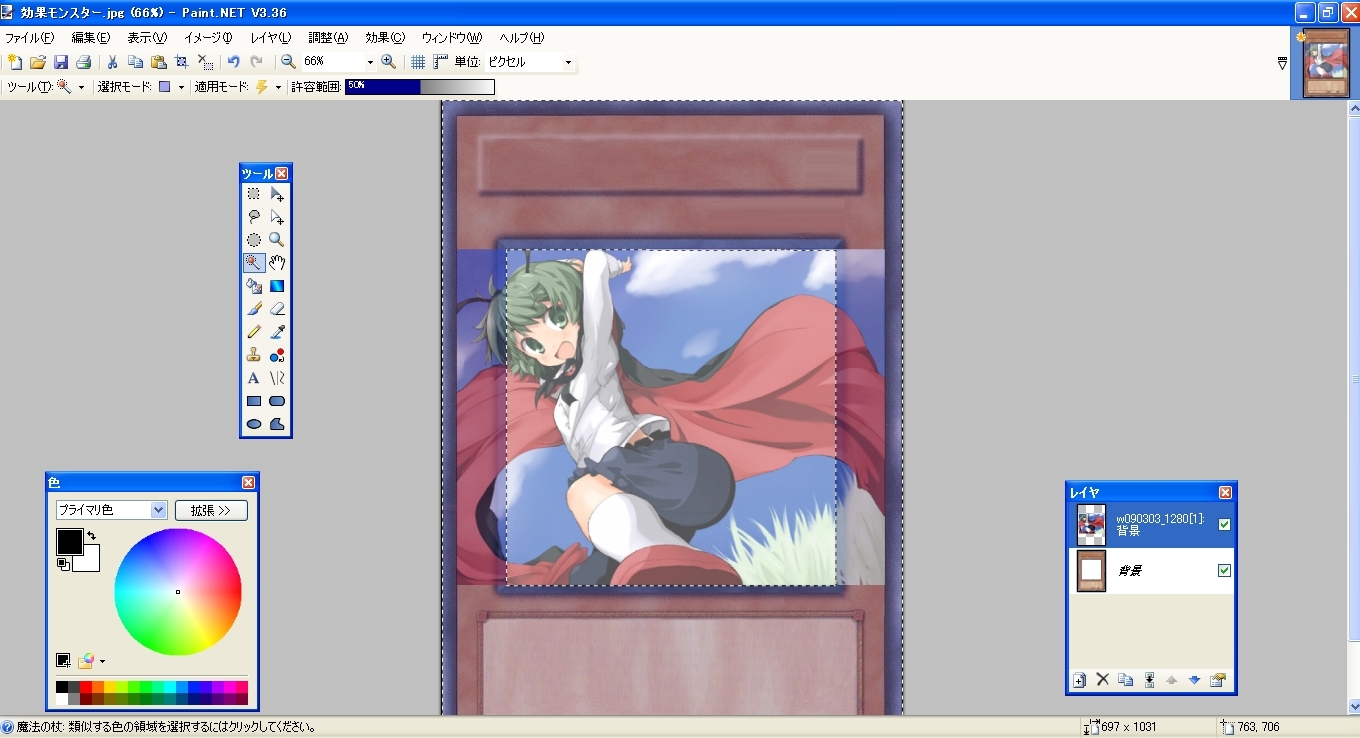The width and height of the screenshot is (1360, 738).
Task: Click the Add New Layer icon
Action: [x=1080, y=680]
